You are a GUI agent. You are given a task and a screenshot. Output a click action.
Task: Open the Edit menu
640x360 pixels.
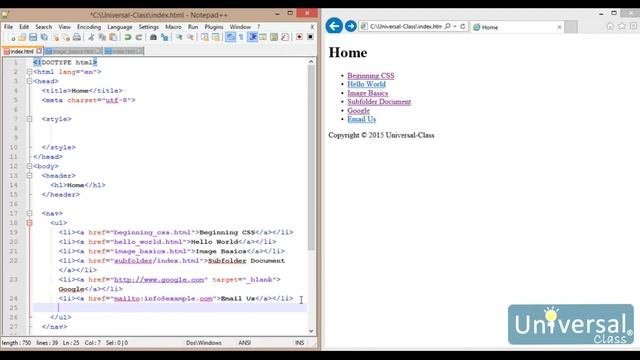click(24, 27)
